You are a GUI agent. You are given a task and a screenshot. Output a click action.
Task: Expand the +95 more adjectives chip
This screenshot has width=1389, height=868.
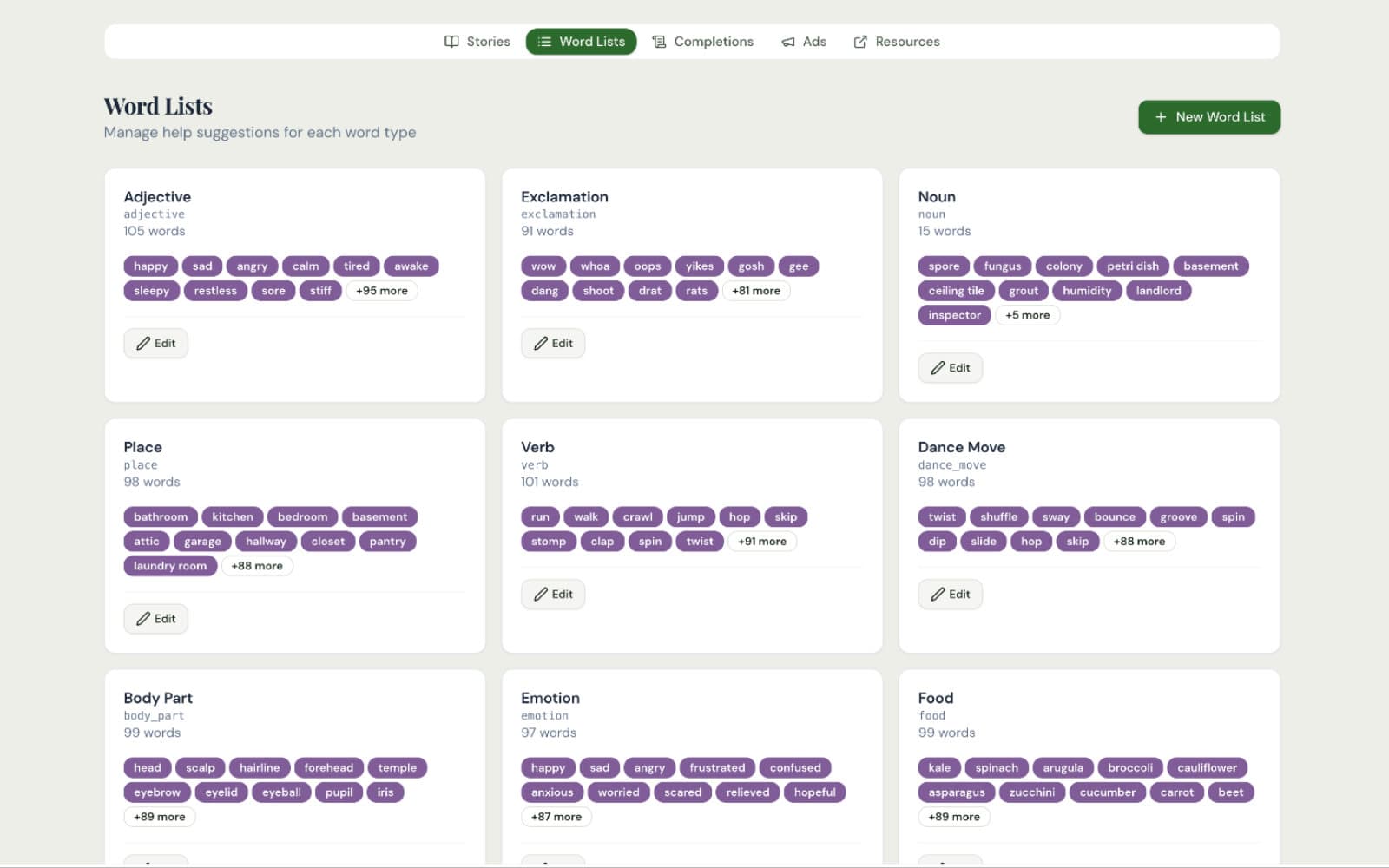click(x=382, y=290)
